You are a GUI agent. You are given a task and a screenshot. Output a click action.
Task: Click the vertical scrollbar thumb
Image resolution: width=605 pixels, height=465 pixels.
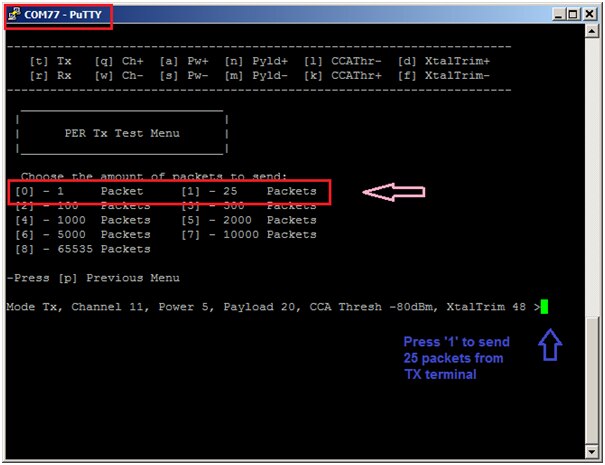[591, 380]
